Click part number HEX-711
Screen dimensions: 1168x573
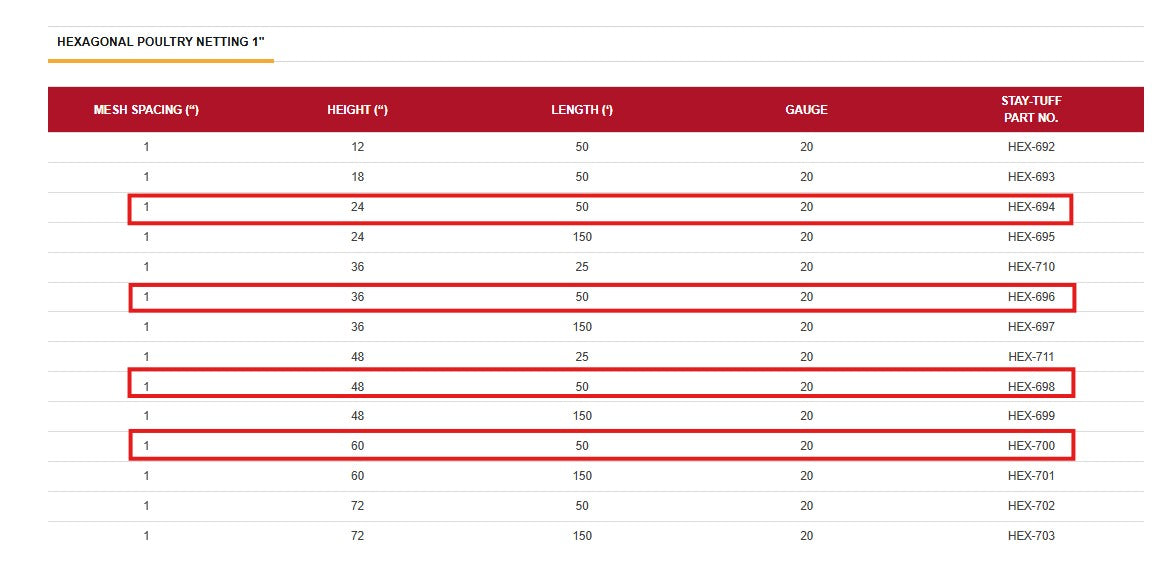point(1031,357)
